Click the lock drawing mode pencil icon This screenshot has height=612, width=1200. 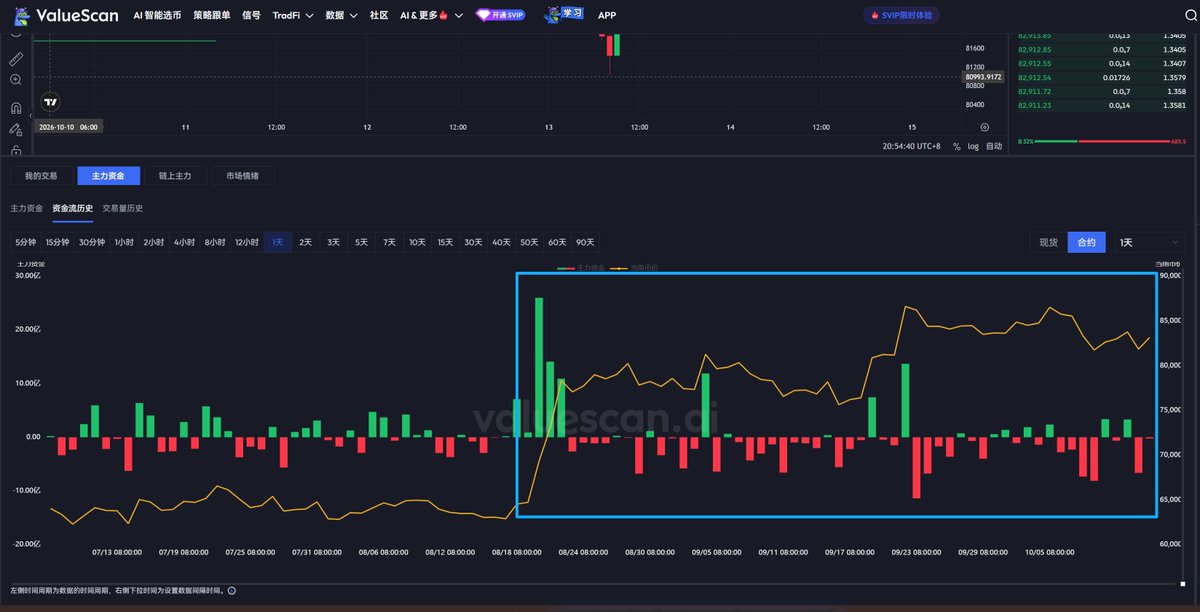[16, 129]
